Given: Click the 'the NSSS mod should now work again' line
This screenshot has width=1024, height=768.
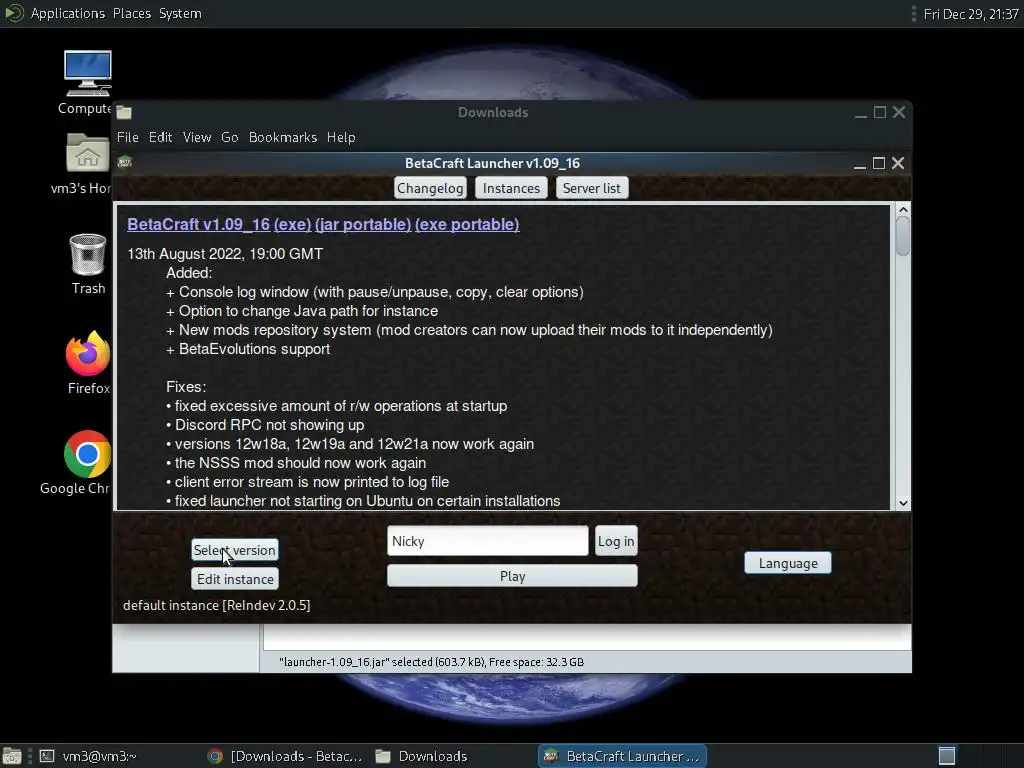Looking at the screenshot, I should point(296,462).
